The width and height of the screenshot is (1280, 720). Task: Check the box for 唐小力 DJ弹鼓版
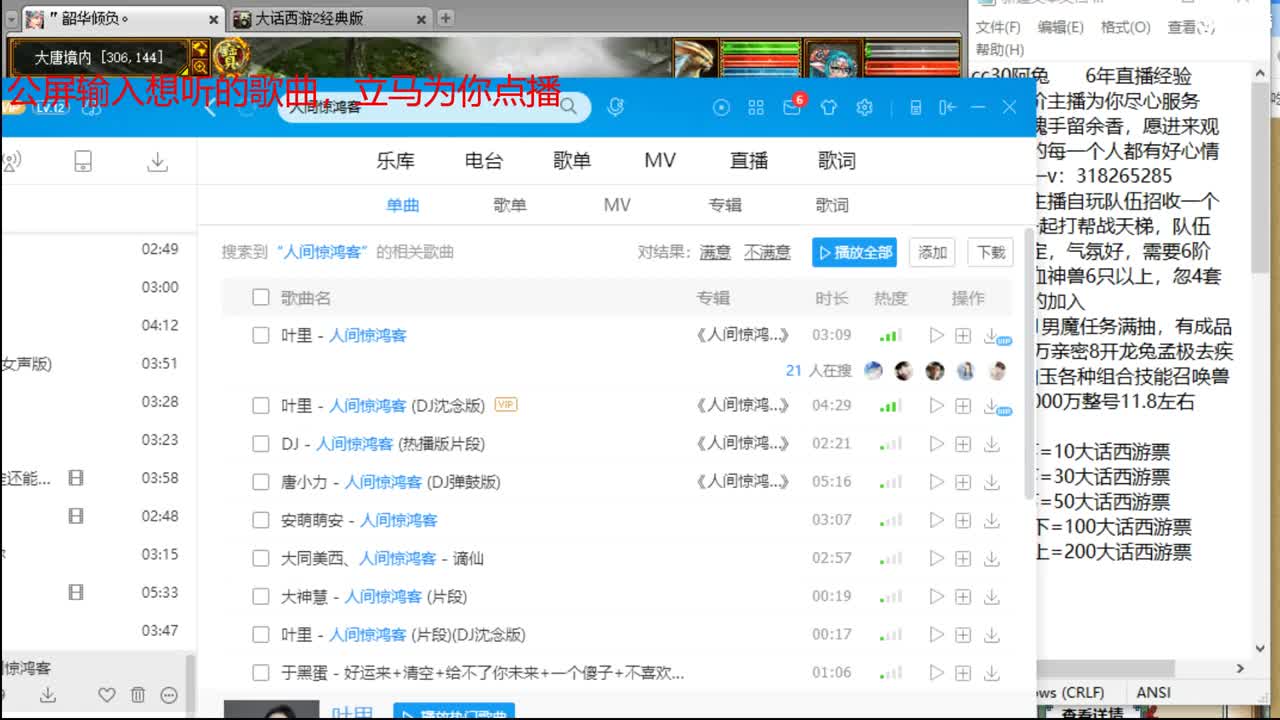click(261, 482)
